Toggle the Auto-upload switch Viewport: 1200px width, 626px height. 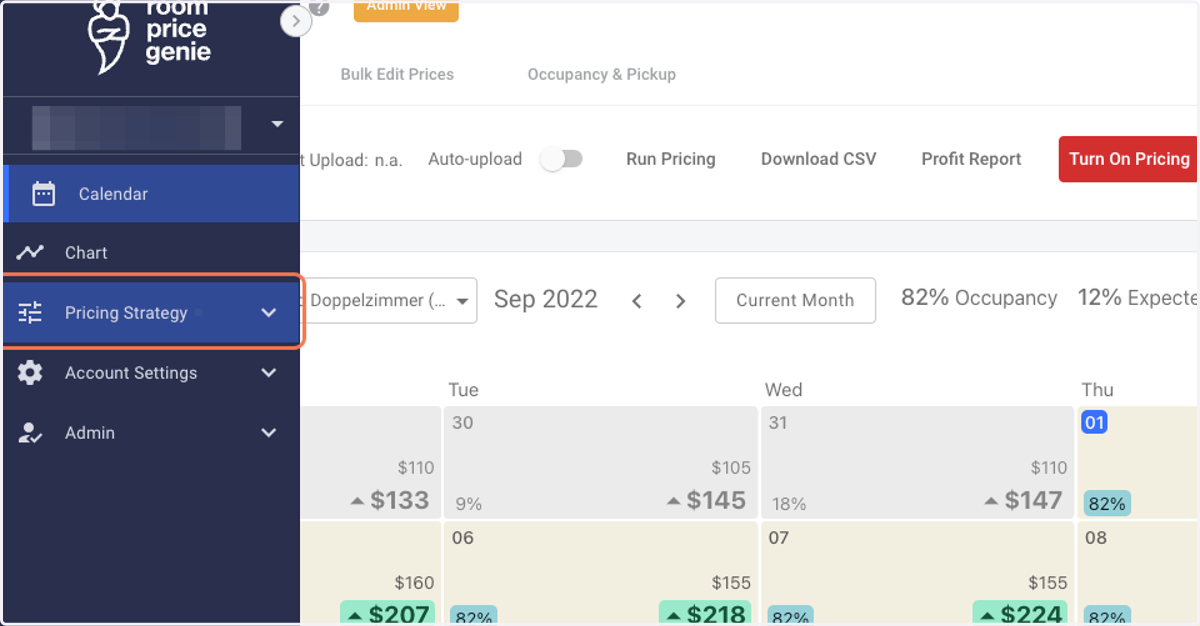click(x=561, y=159)
